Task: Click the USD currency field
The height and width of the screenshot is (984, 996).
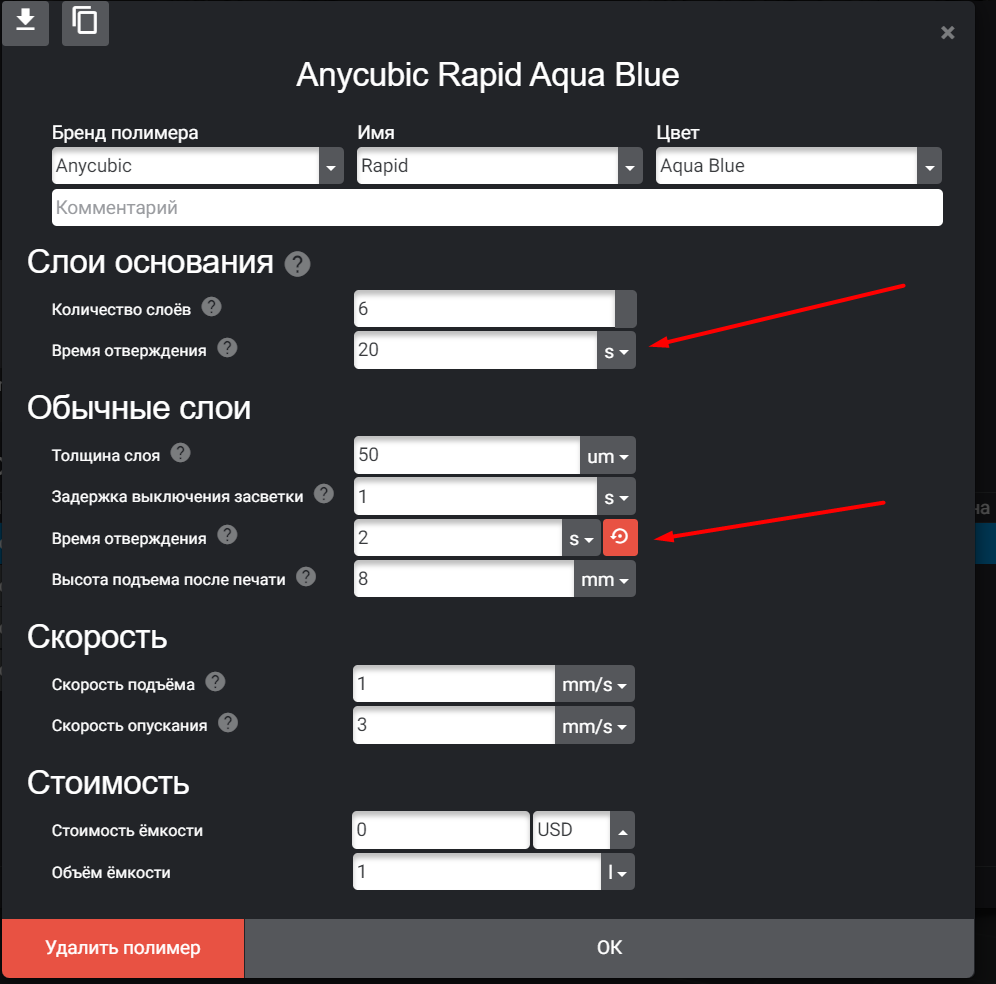Action: coord(572,830)
